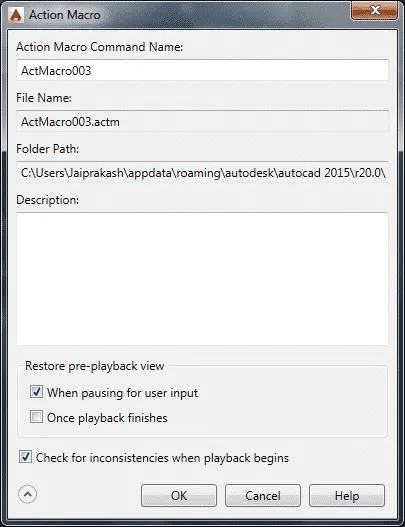Click the 'Restore pre-playback view' group heading
The image size is (405, 527).
(95, 366)
